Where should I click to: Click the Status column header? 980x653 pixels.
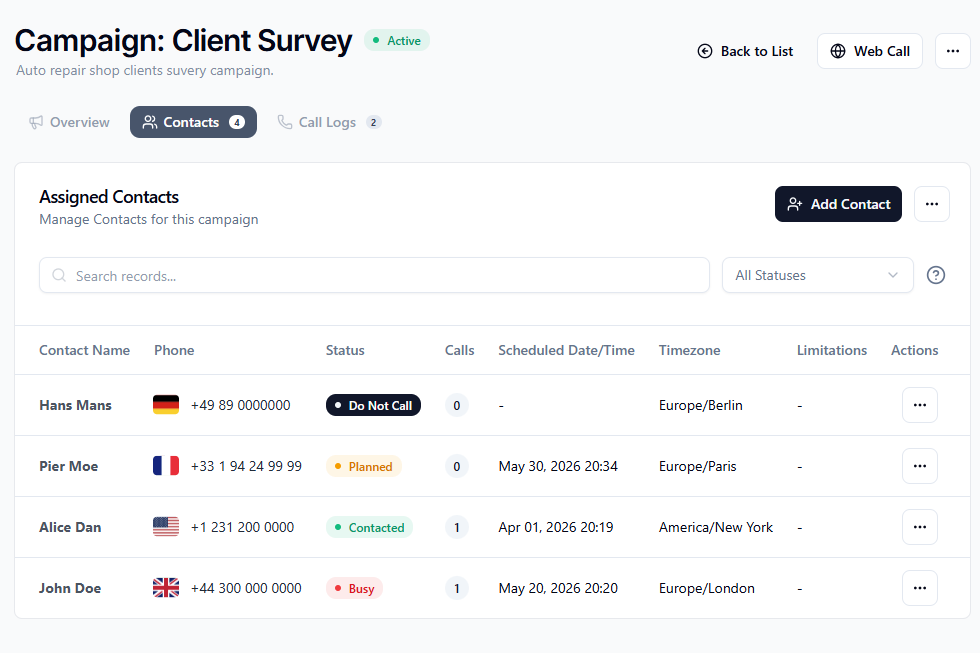[345, 351]
